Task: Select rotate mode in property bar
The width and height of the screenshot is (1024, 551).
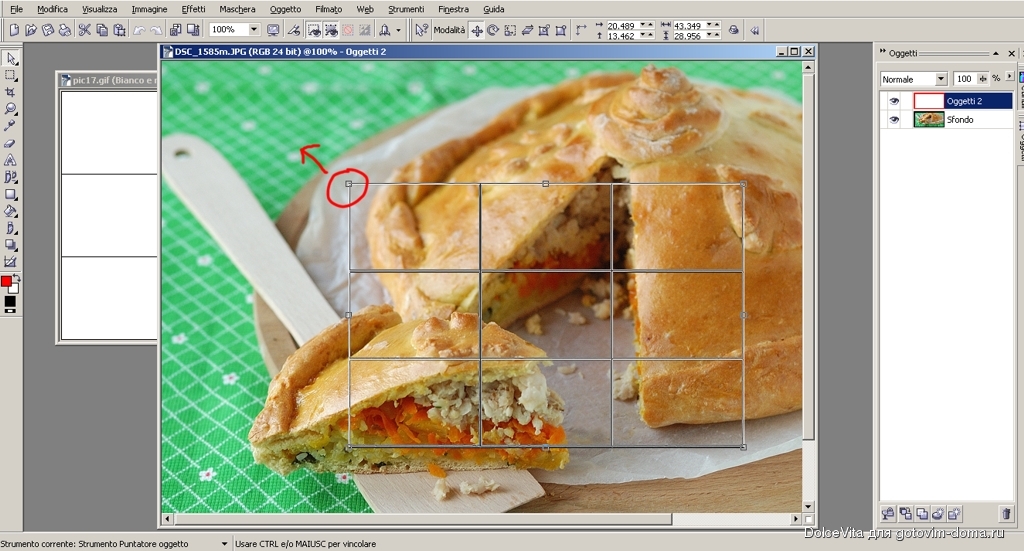Action: (x=493, y=30)
